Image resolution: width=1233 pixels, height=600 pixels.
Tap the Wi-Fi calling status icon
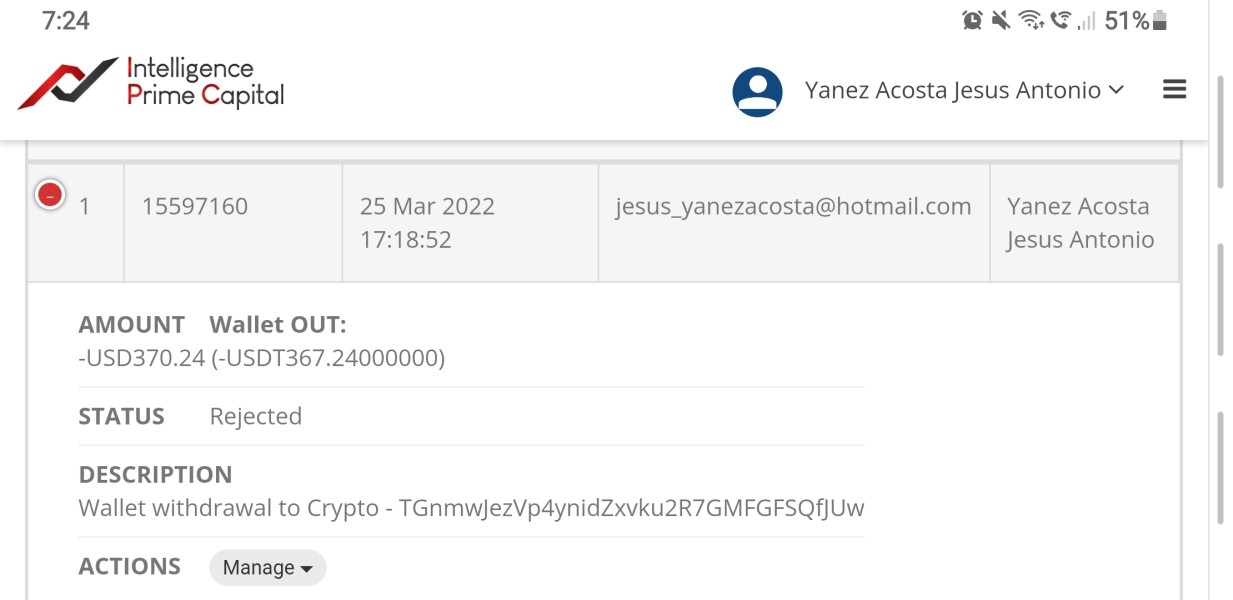[x=1060, y=20]
